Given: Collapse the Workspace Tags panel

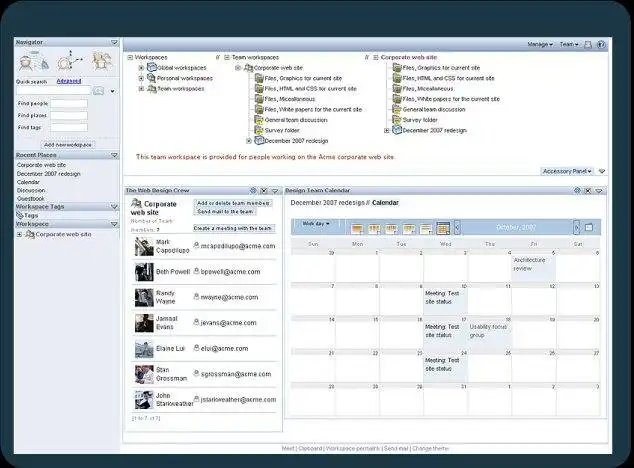Looking at the screenshot, I should (114, 207).
